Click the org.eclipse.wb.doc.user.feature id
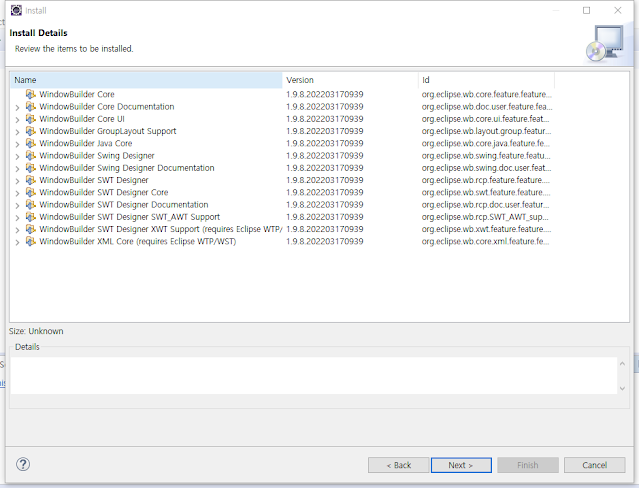The image size is (639, 488). point(487,106)
